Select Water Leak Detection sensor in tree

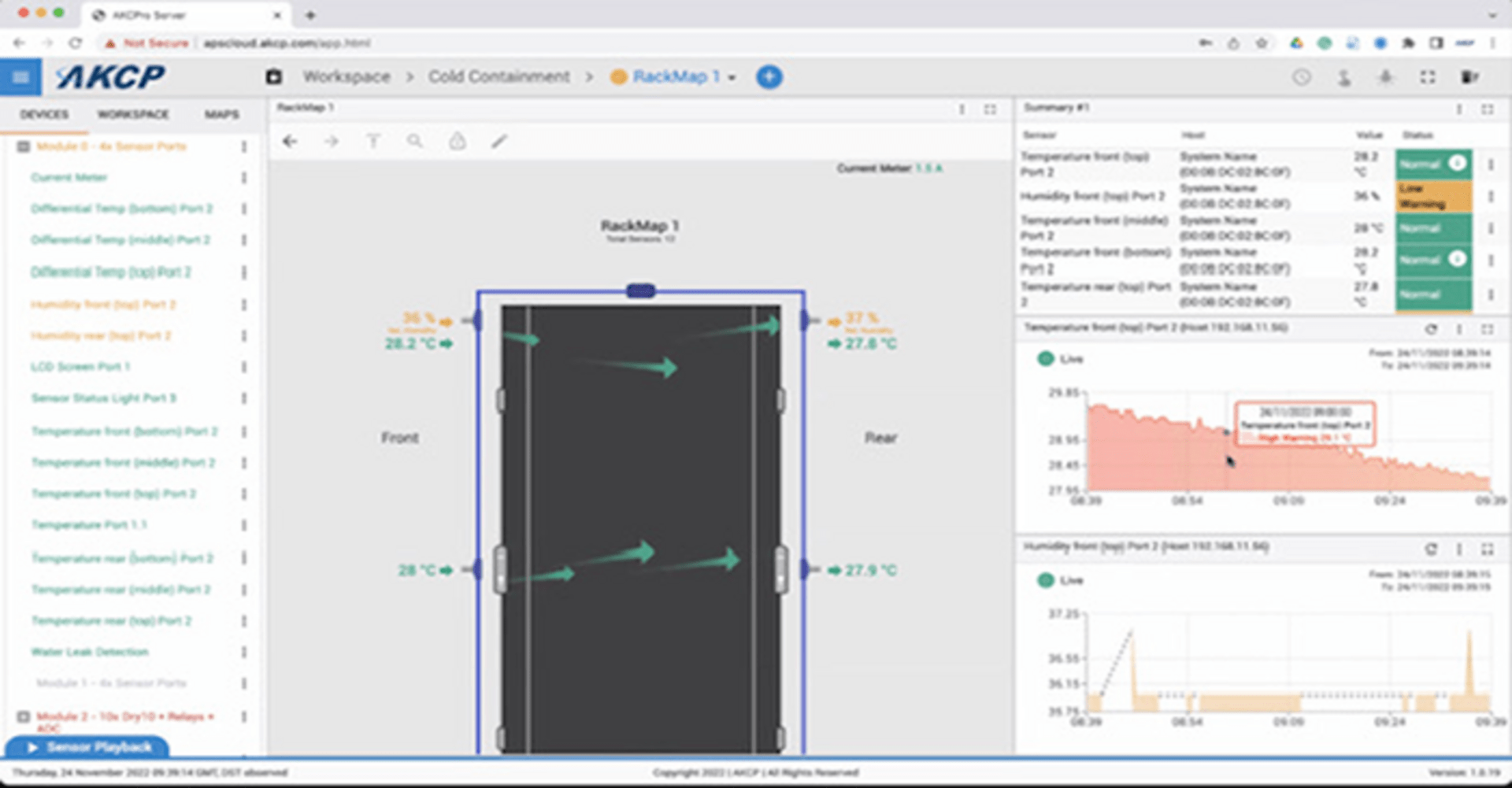pyautogui.click(x=90, y=652)
